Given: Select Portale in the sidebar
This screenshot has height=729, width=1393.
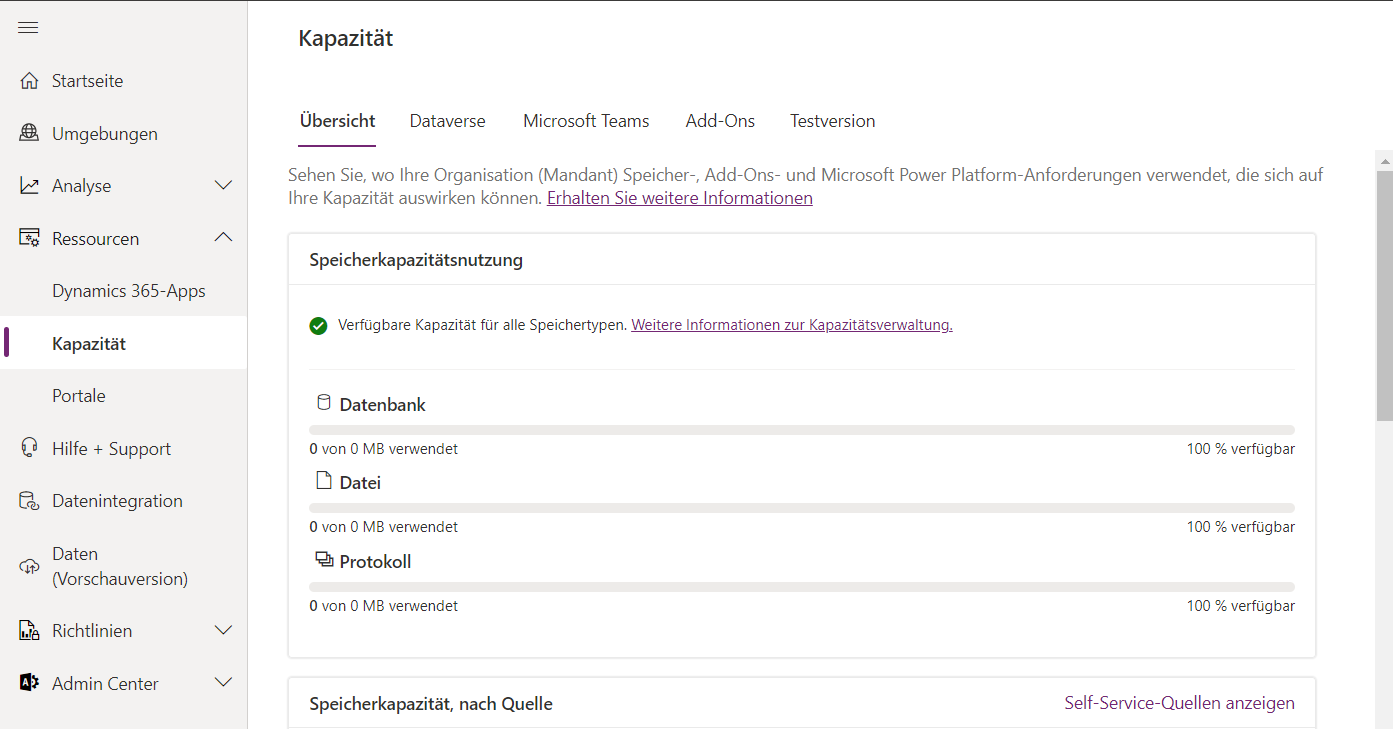Looking at the screenshot, I should coord(78,395).
